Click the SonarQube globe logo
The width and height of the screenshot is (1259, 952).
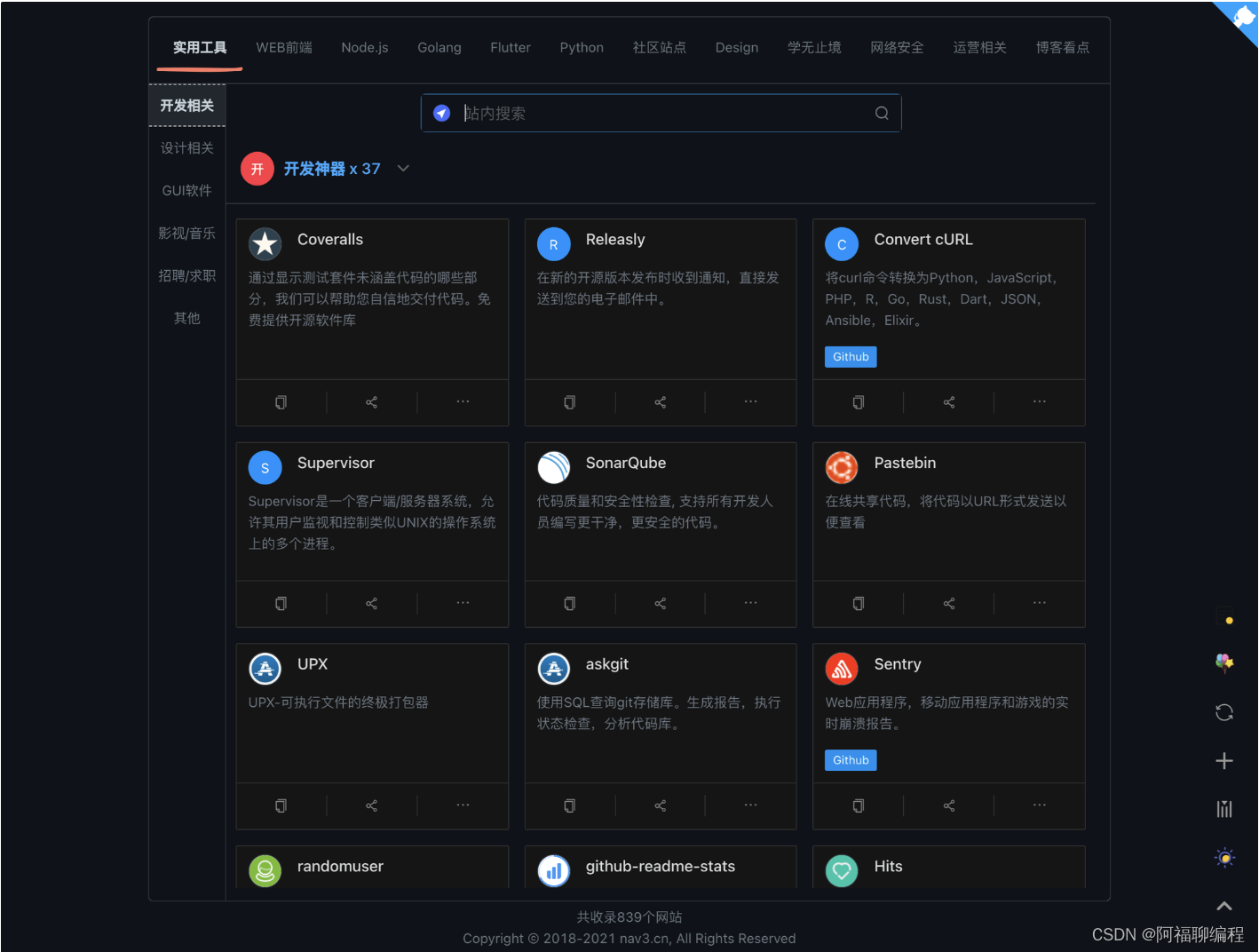[x=553, y=468]
